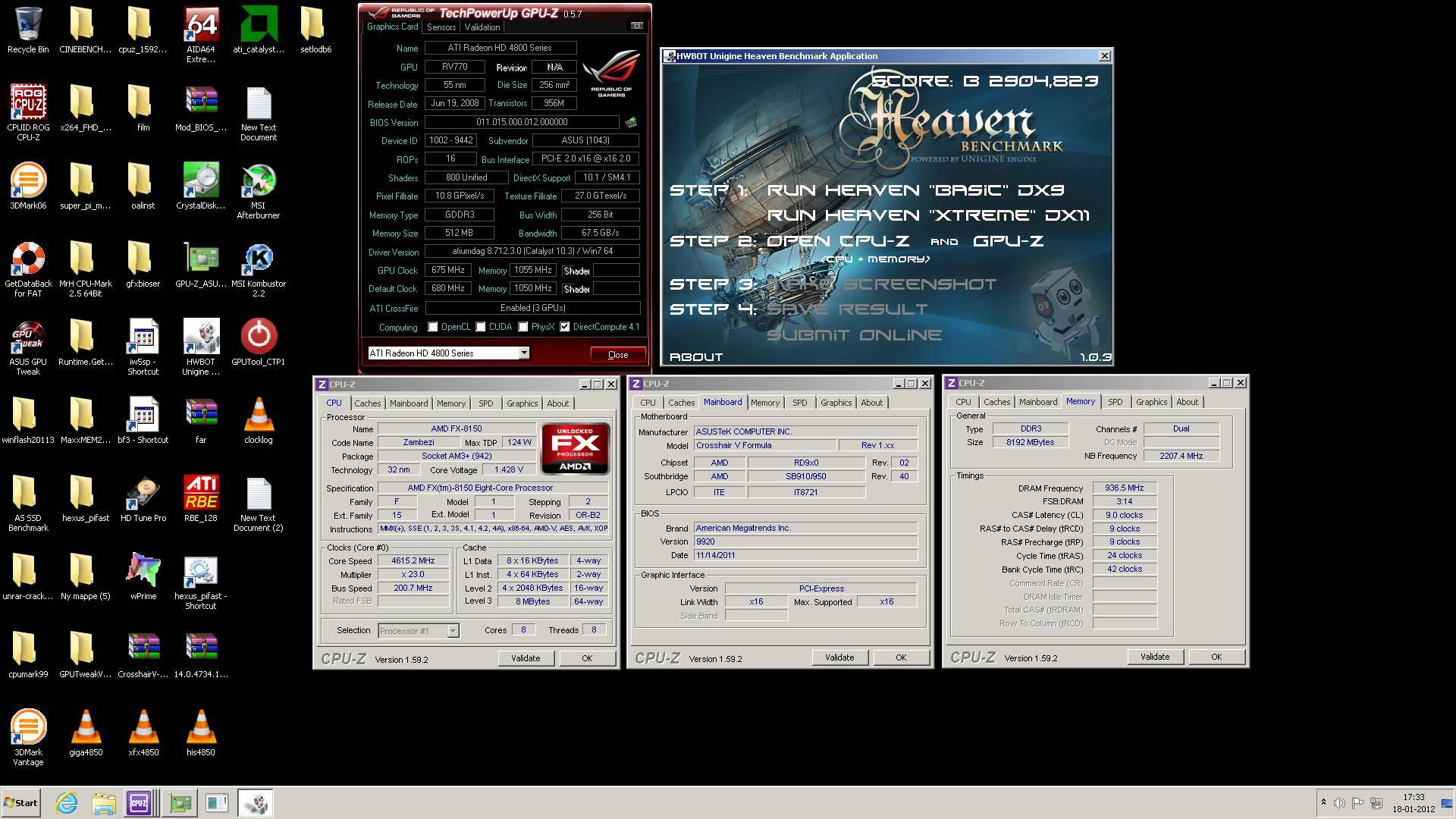The height and width of the screenshot is (819, 1456).
Task: Open GetDataBack for FAT icon
Action: (x=28, y=268)
